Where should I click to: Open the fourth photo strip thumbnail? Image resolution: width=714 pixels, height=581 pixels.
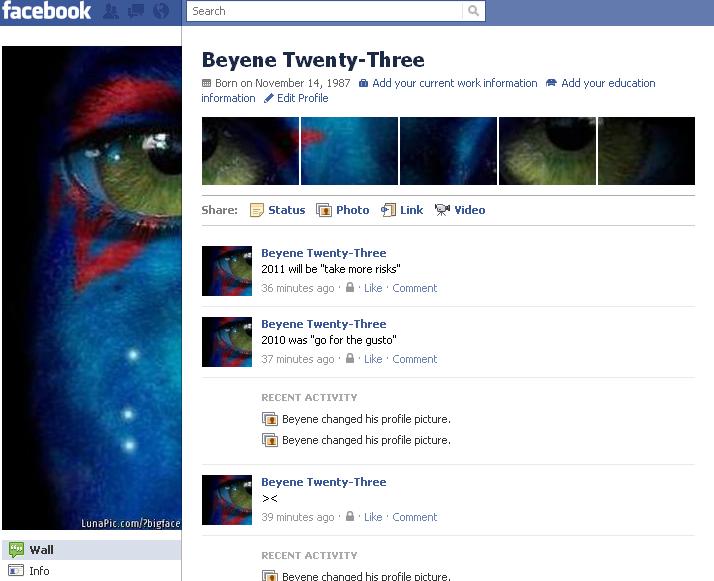(x=547, y=151)
